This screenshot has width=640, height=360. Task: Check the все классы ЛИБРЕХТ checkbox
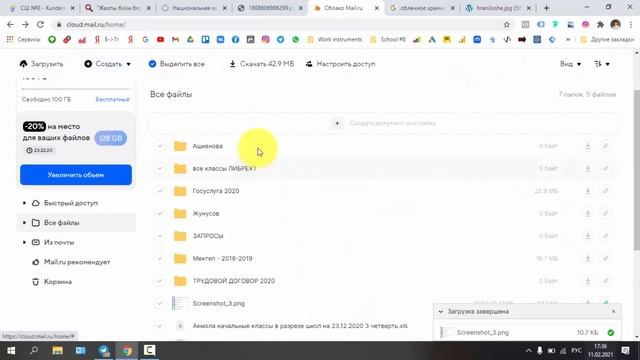click(160, 168)
